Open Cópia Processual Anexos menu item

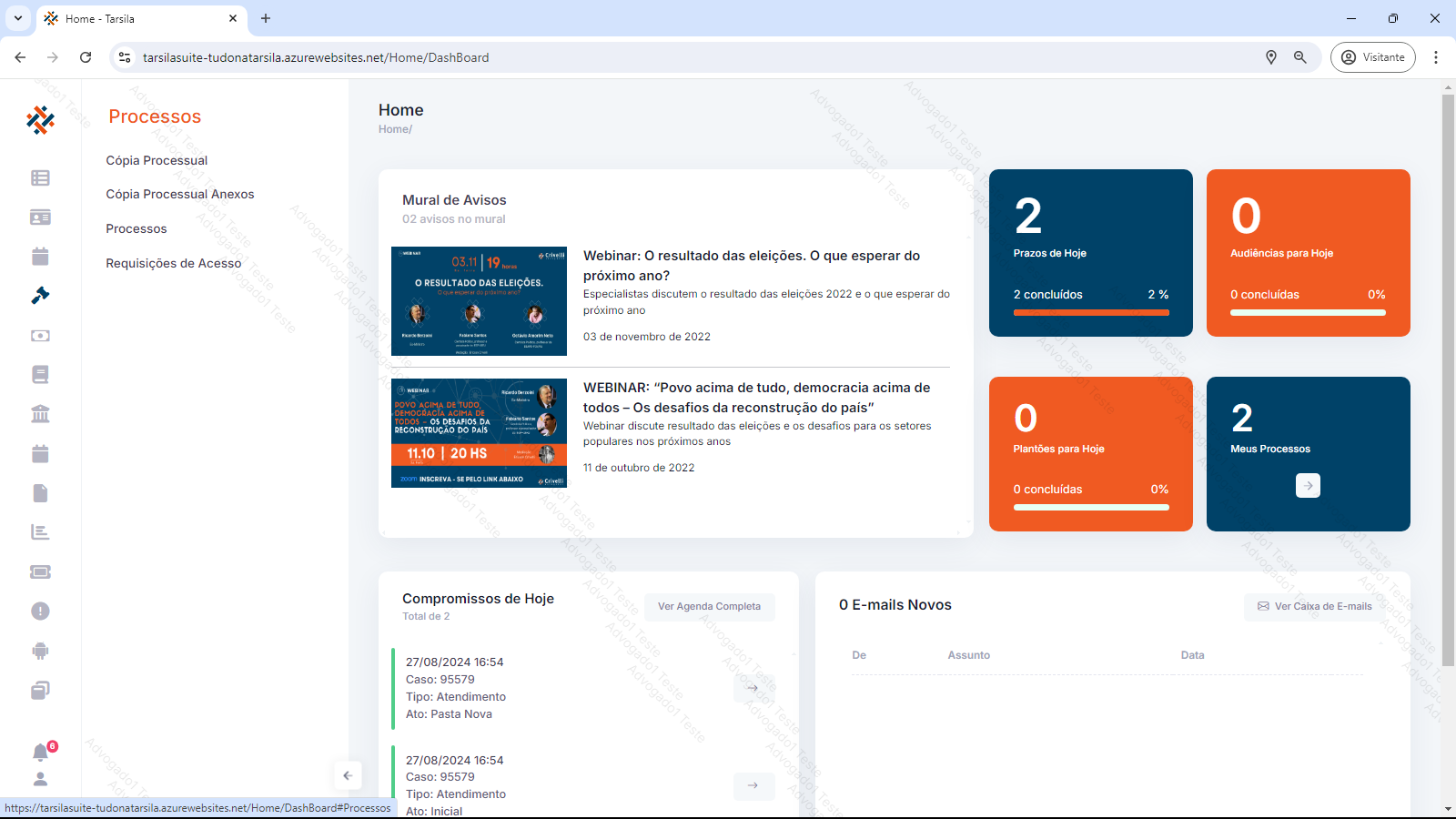180,194
